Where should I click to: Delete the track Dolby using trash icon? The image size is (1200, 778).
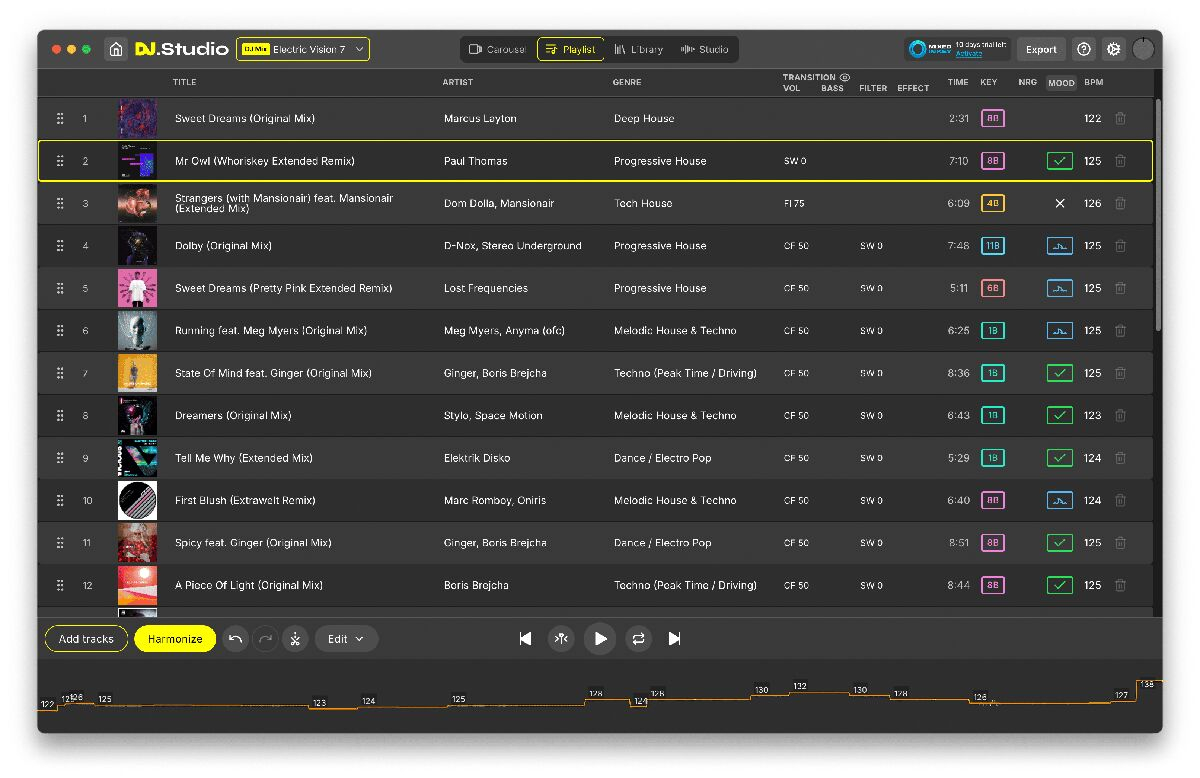[x=1120, y=246]
